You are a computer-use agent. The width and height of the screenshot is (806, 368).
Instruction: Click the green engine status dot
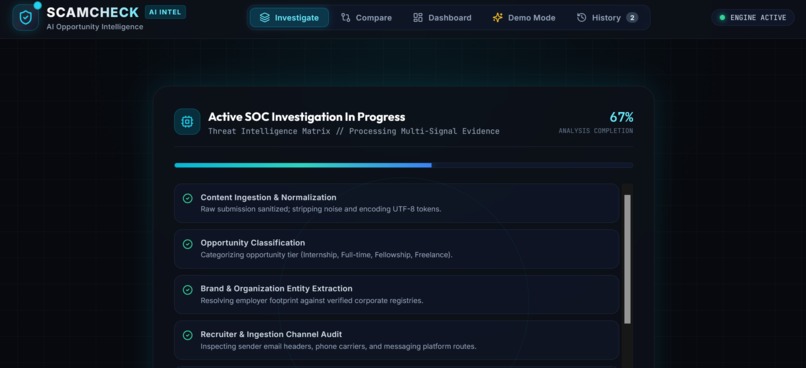click(x=722, y=17)
